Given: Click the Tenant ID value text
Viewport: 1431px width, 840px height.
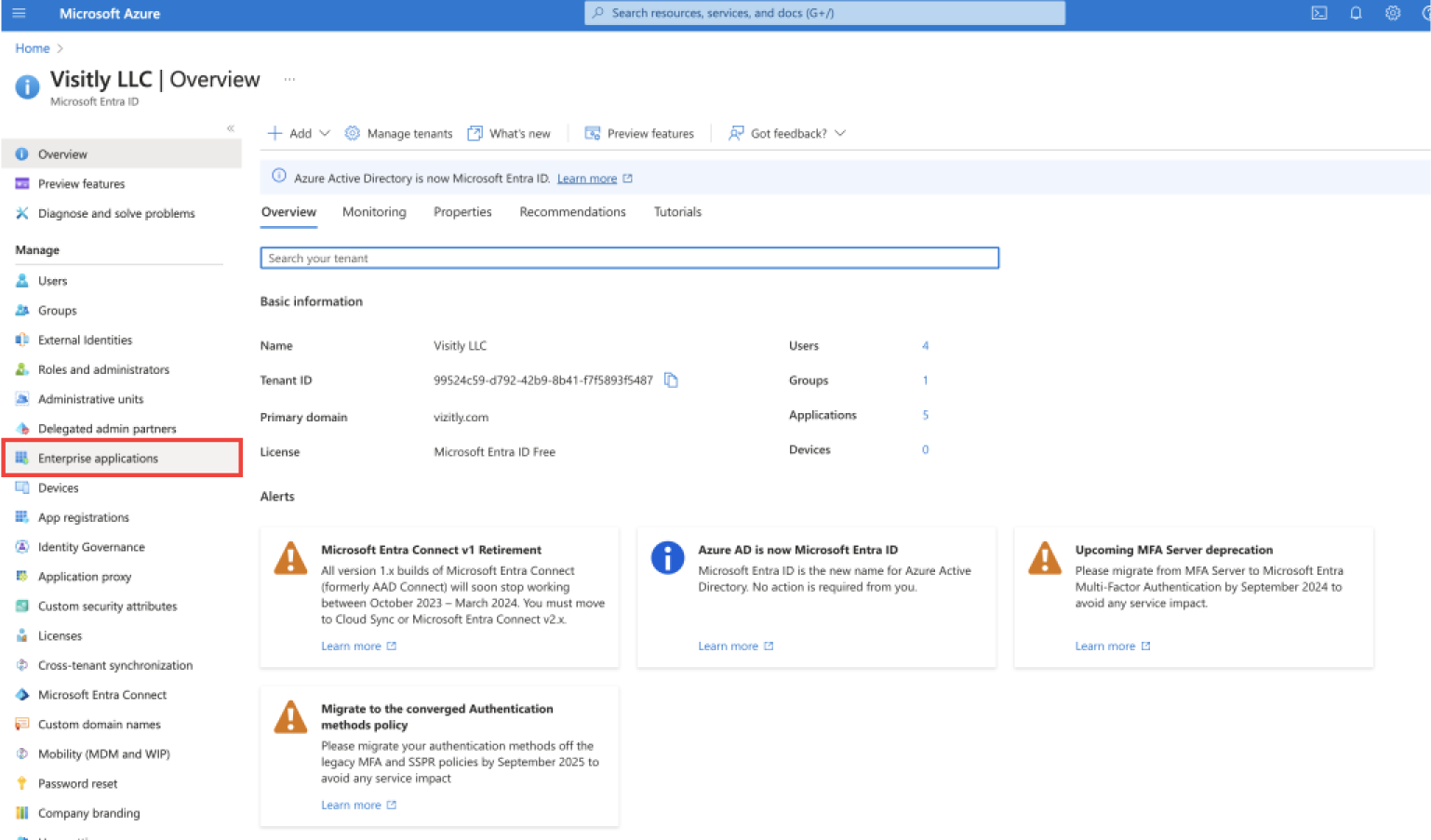Looking at the screenshot, I should click(x=543, y=380).
